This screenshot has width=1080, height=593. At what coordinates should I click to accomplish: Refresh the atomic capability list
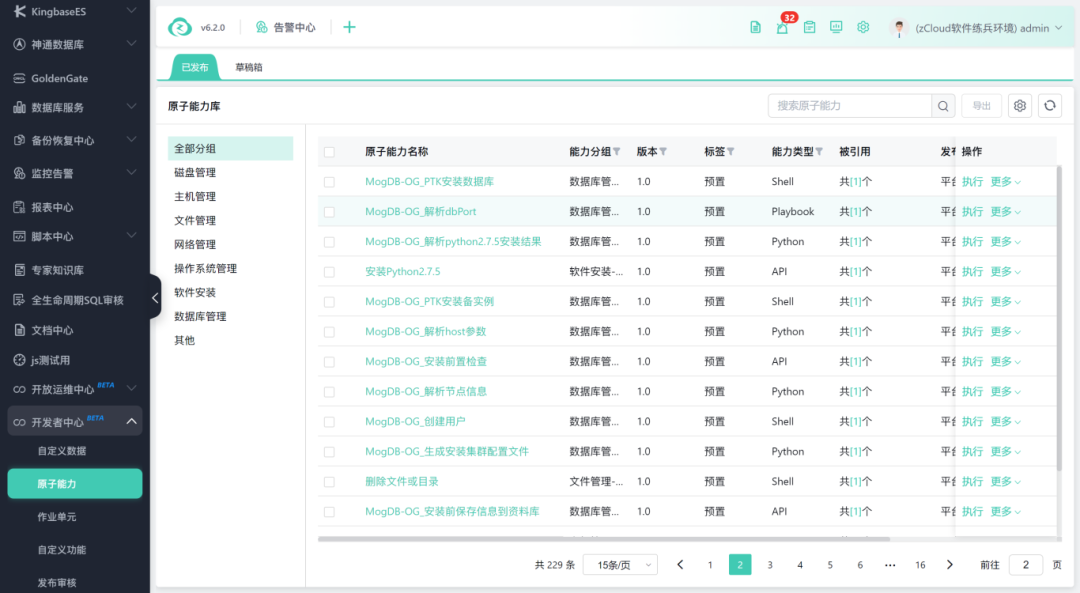[1050, 105]
